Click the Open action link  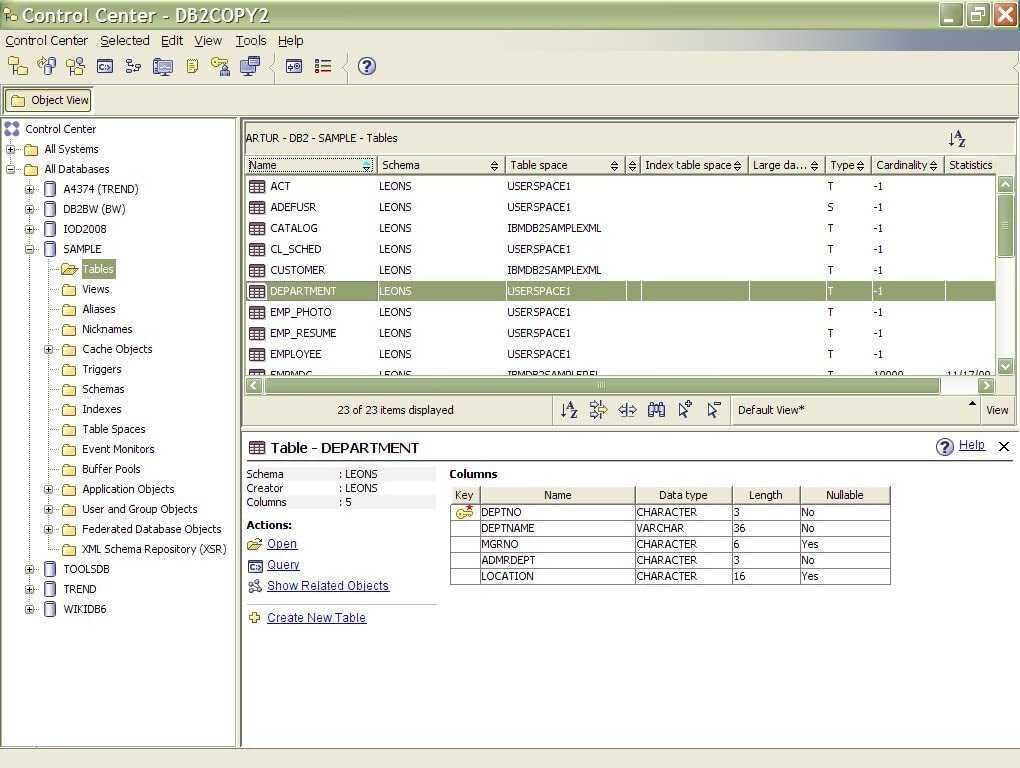pos(282,544)
